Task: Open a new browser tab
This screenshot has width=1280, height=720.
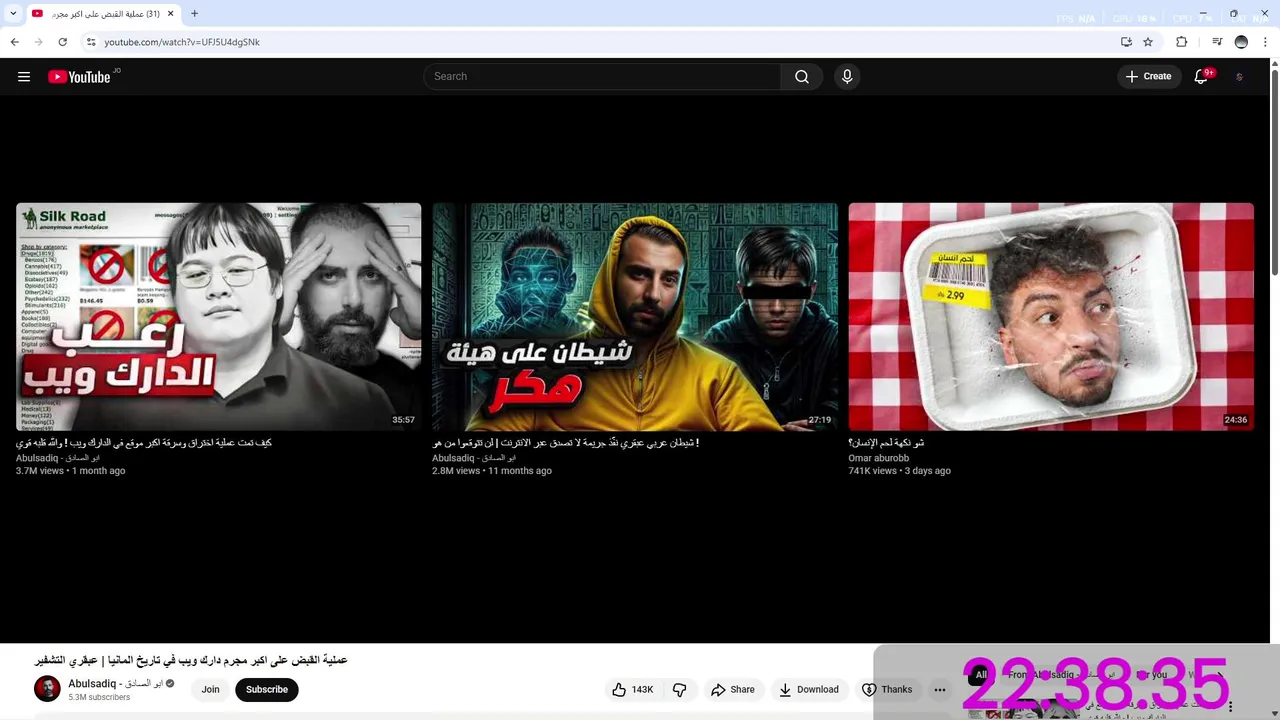Action: [194, 14]
